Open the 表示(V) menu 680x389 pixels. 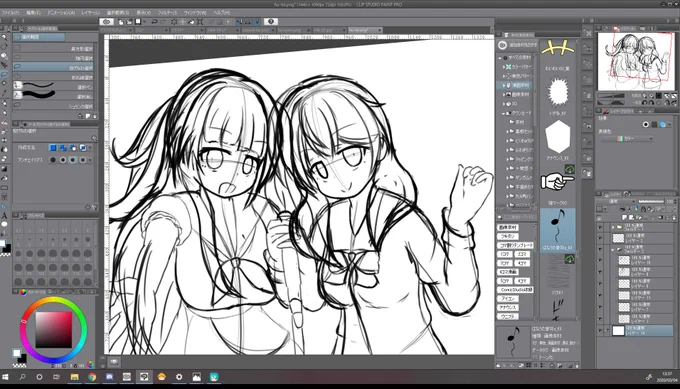(x=144, y=13)
